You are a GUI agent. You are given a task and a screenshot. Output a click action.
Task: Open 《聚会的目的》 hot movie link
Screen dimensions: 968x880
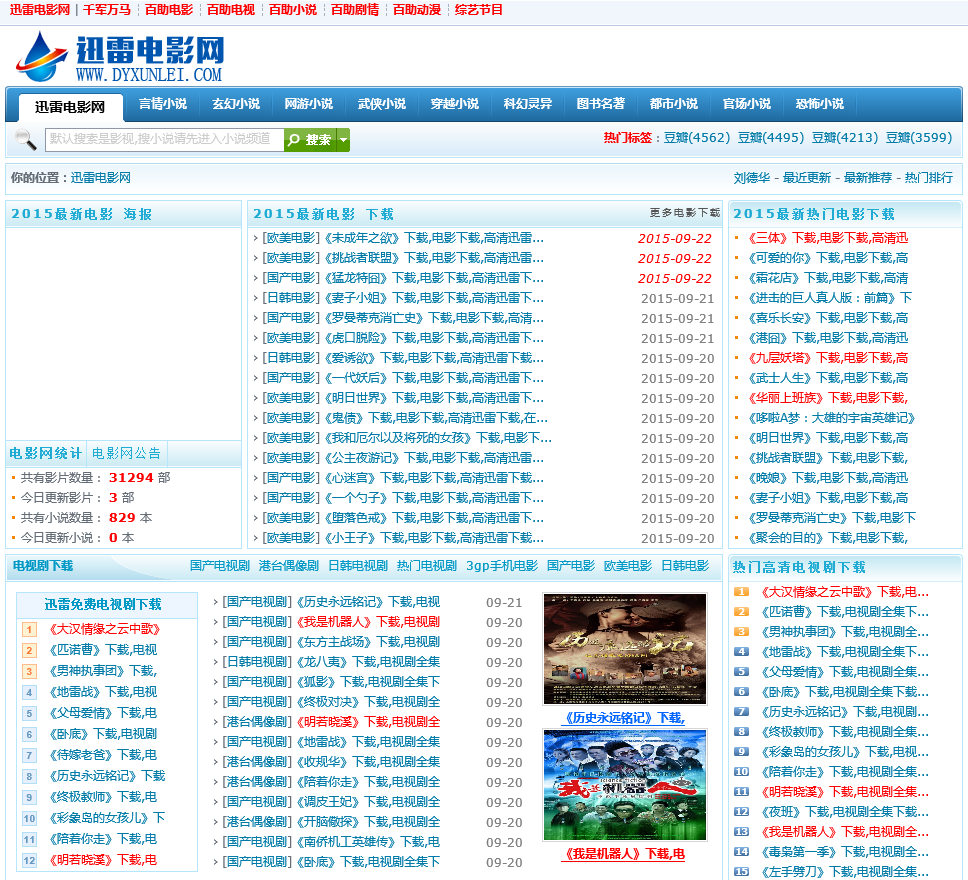pos(827,538)
